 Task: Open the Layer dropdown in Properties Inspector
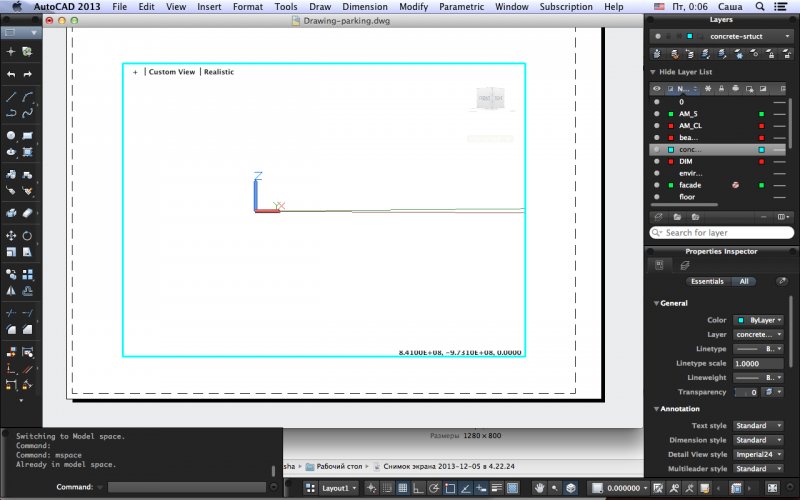[x=758, y=334]
